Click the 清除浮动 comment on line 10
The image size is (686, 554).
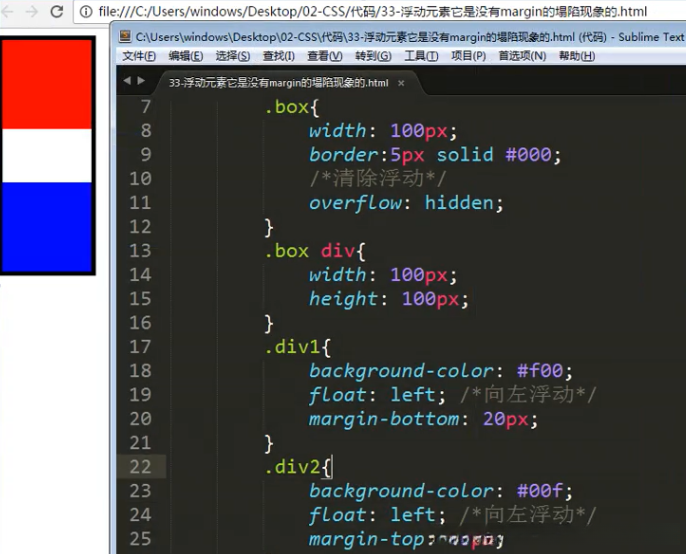click(x=378, y=179)
